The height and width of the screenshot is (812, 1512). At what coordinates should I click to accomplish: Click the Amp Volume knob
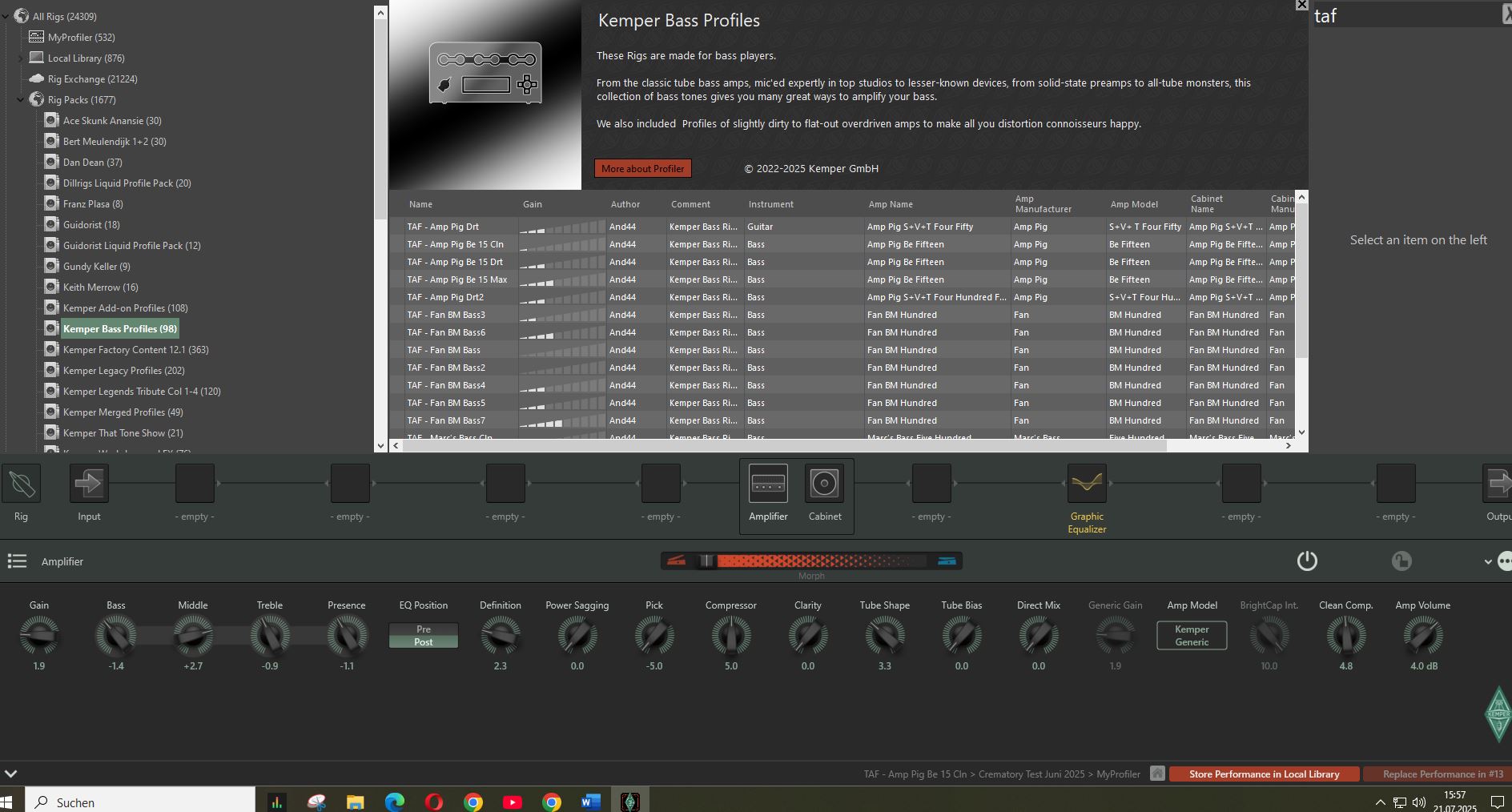click(x=1423, y=636)
